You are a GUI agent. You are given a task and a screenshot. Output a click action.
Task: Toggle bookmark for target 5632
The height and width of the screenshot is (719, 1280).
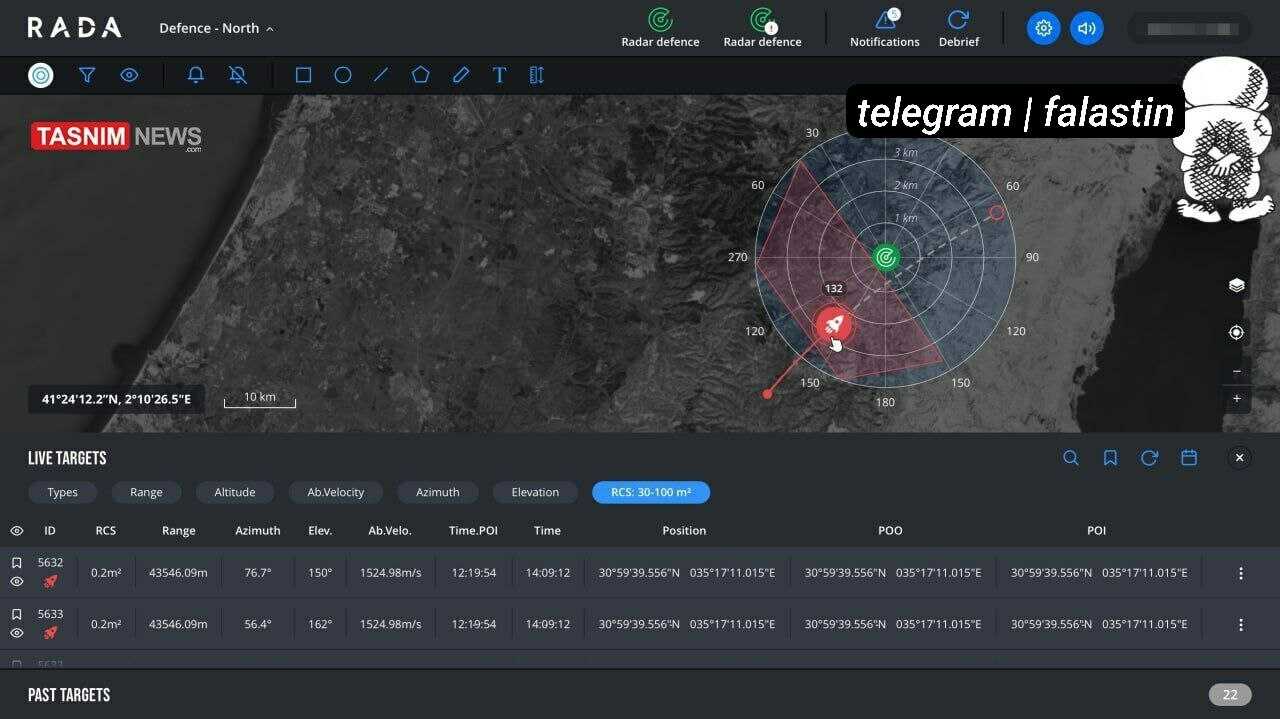(x=17, y=563)
